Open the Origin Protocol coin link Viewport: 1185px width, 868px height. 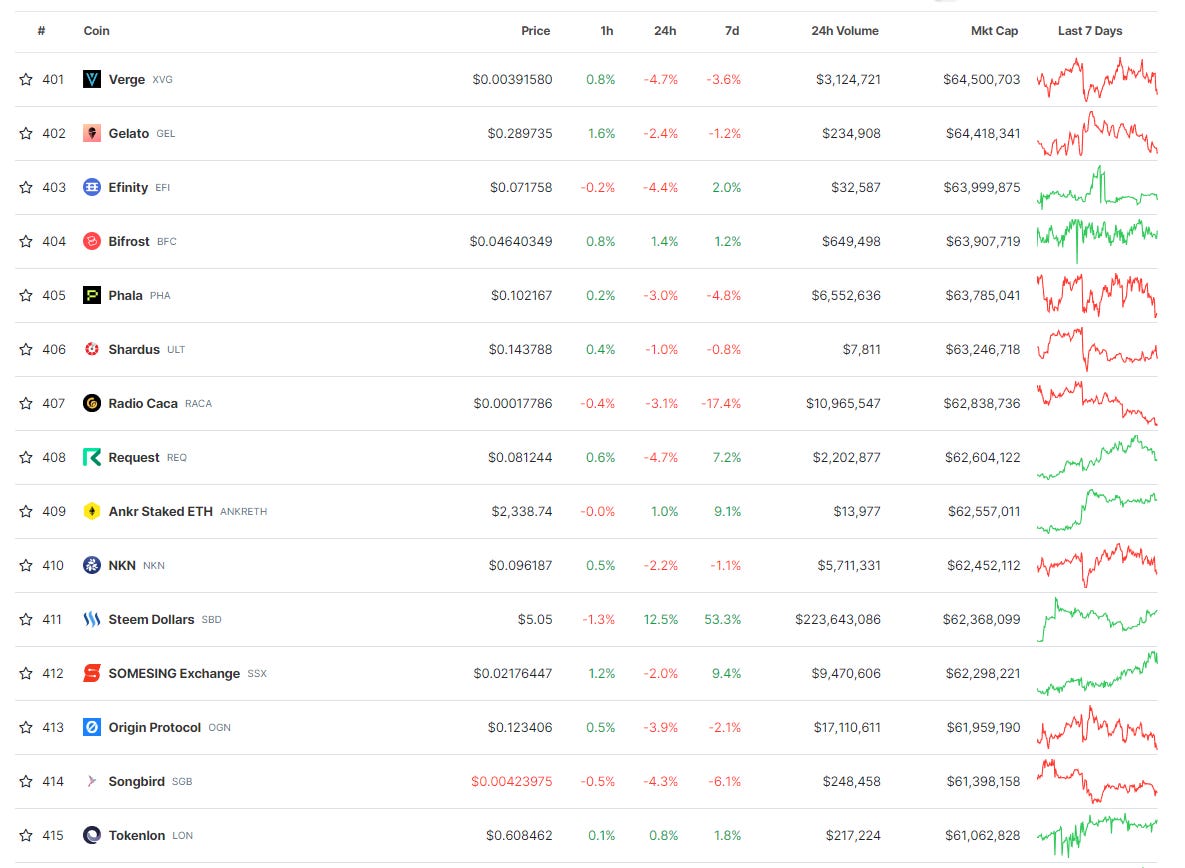(155, 727)
